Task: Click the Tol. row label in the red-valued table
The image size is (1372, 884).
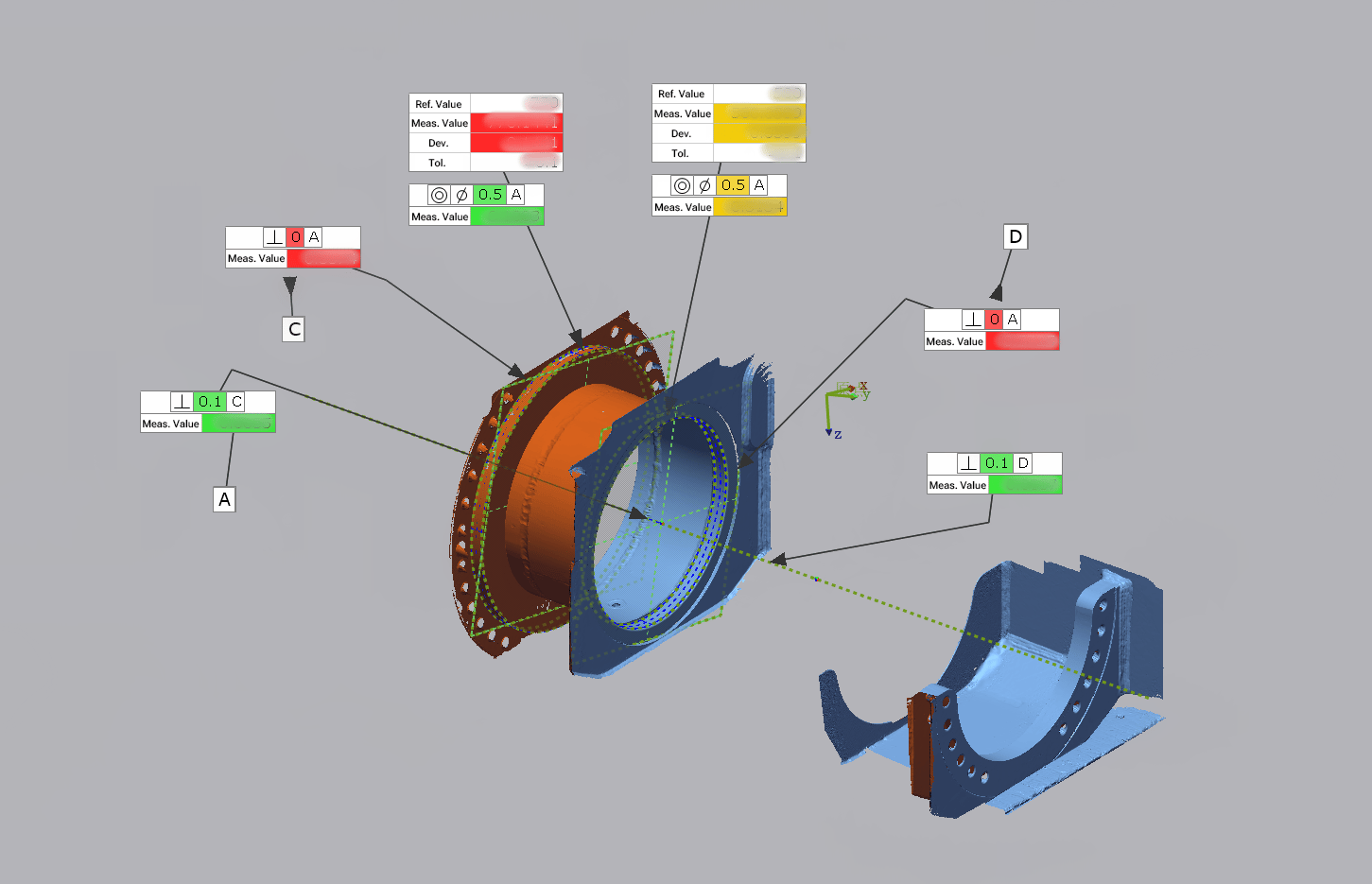Action: [438, 163]
